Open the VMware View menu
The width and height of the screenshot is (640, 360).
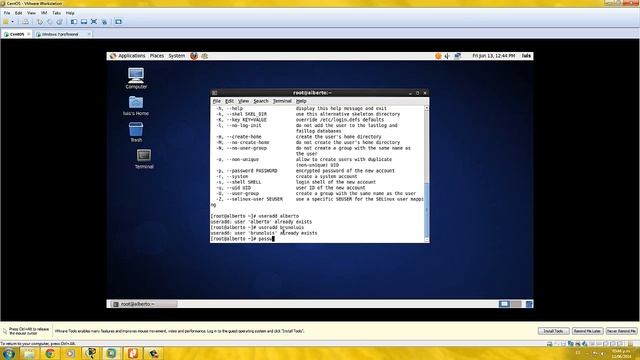pos(31,13)
